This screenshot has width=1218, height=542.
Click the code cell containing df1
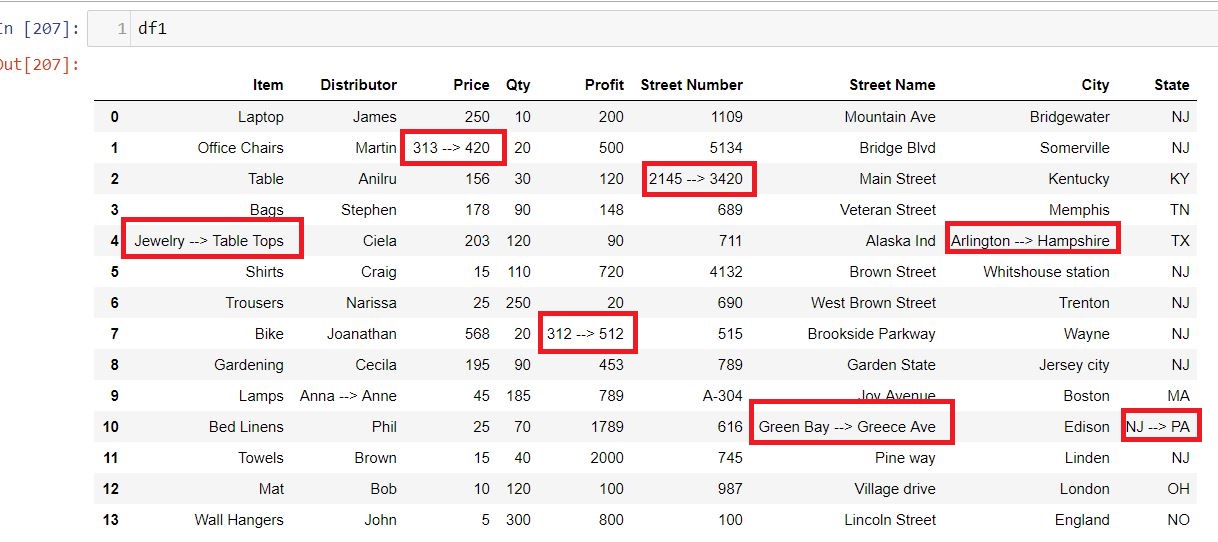pos(652,28)
